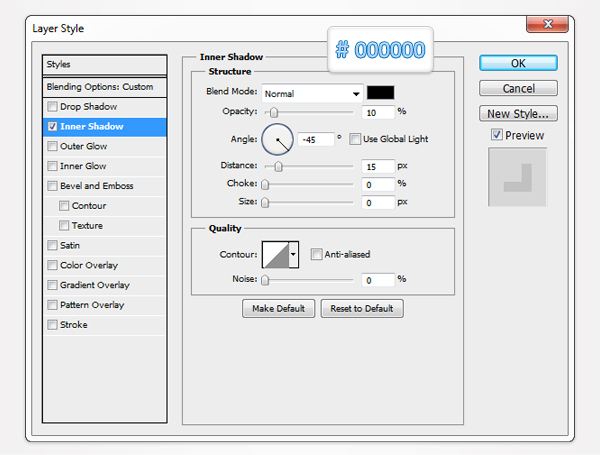Open the Blend Mode dropdown

[x=312, y=93]
